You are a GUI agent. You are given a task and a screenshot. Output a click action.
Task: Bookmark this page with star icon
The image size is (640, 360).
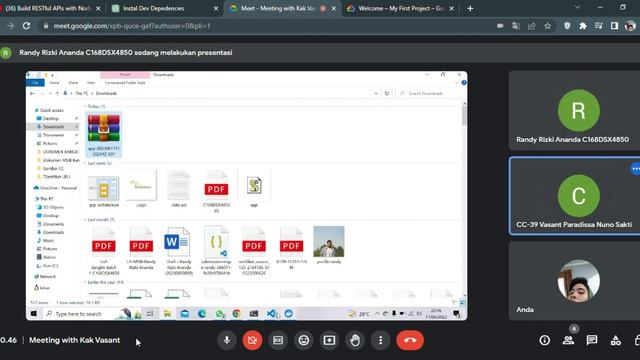click(x=547, y=26)
